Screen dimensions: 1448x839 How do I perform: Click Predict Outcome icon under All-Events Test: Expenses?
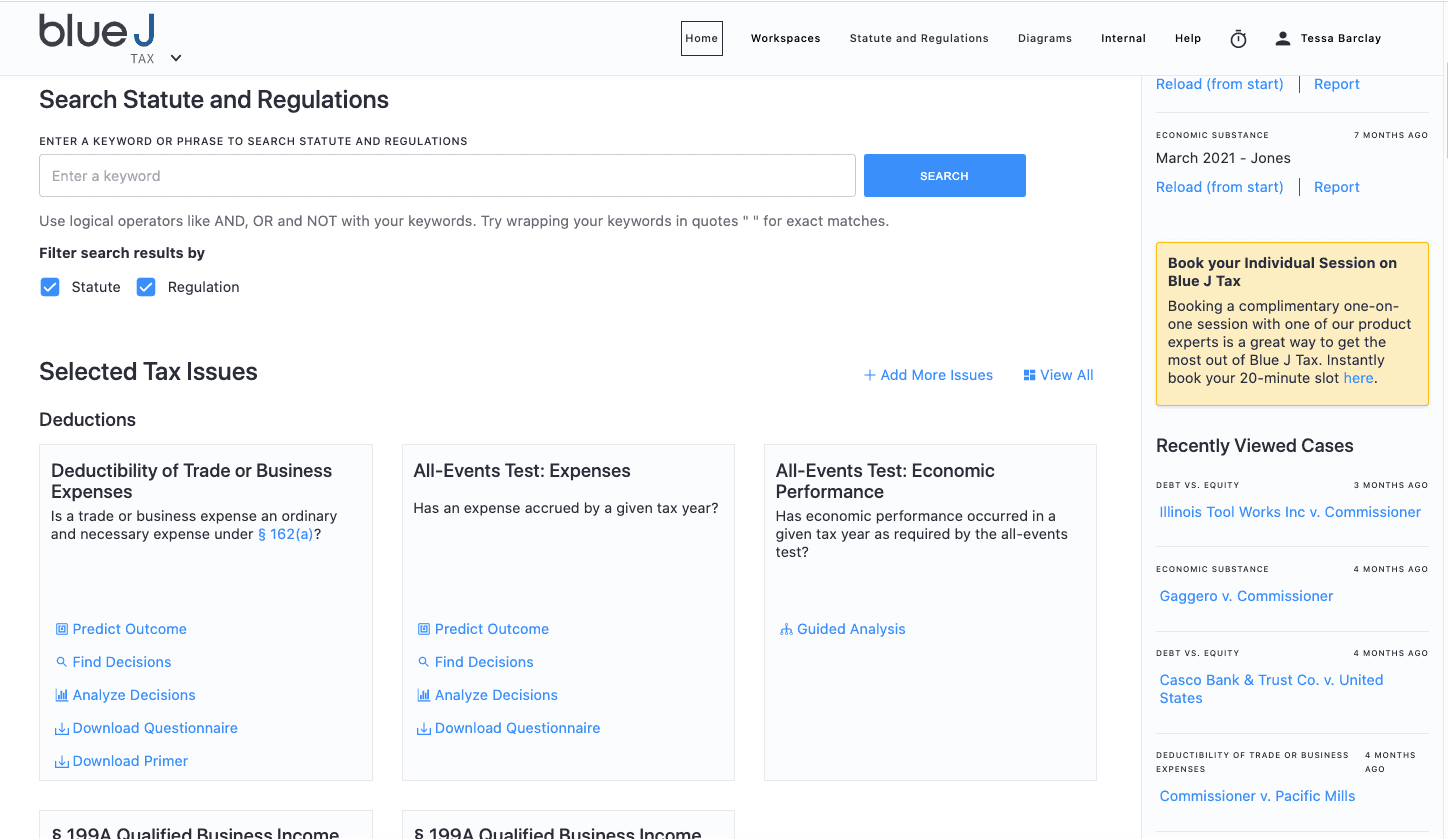[x=424, y=629]
